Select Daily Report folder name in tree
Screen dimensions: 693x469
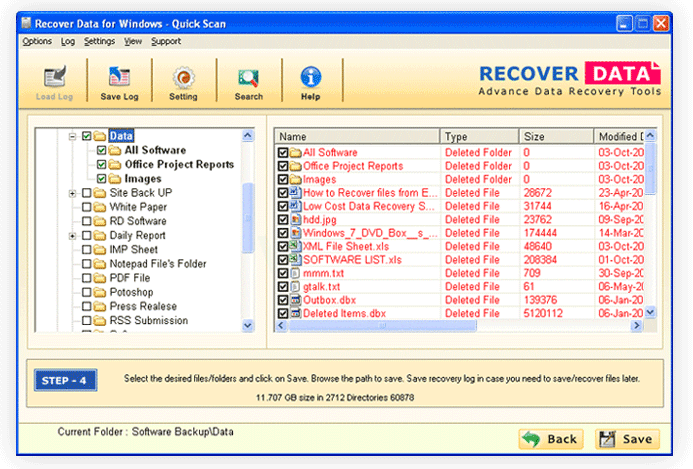pyautogui.click(x=137, y=235)
